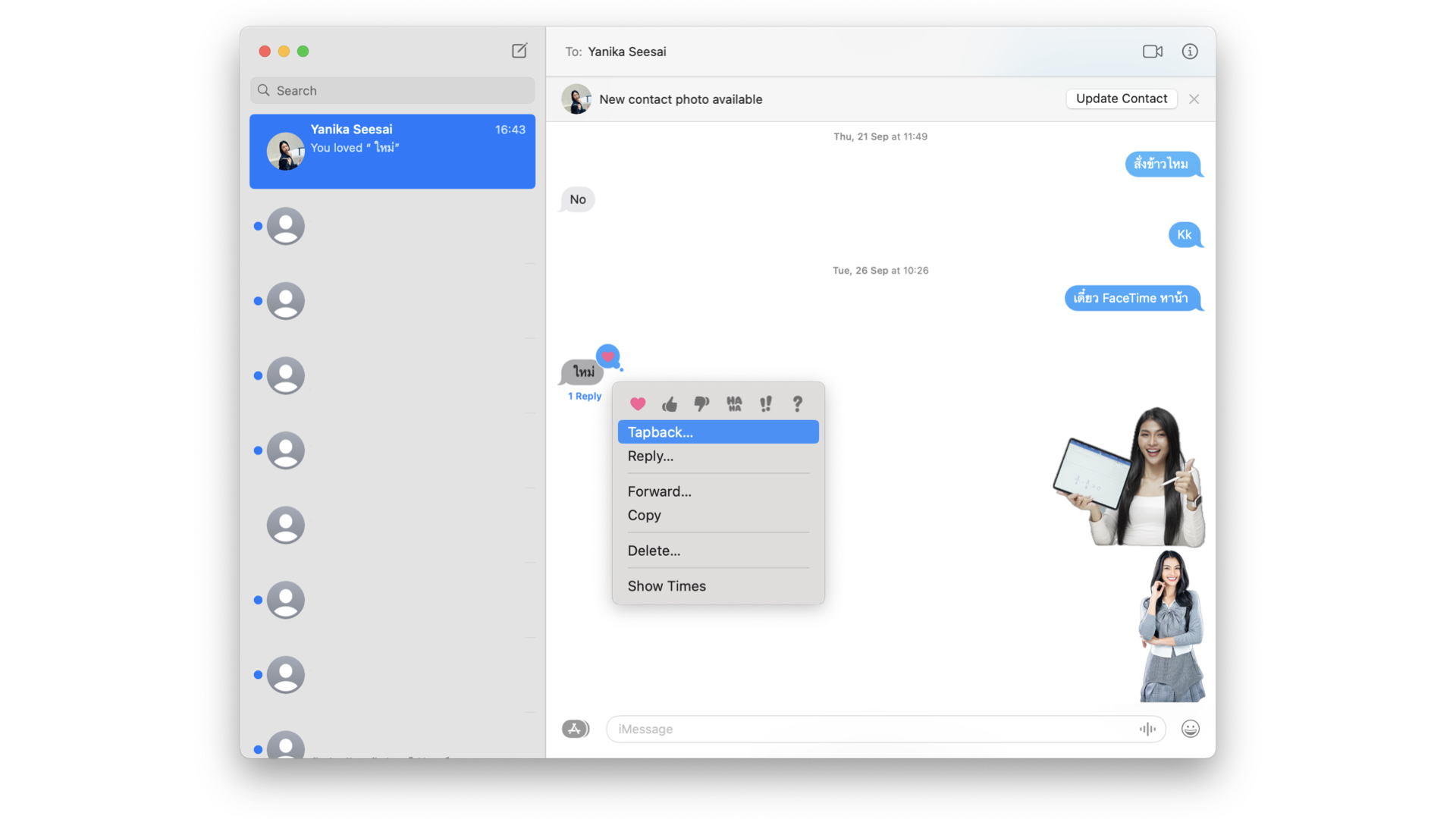Choose Reply... from the context menu
Image resolution: width=1456 pixels, height=819 pixels.
650,457
